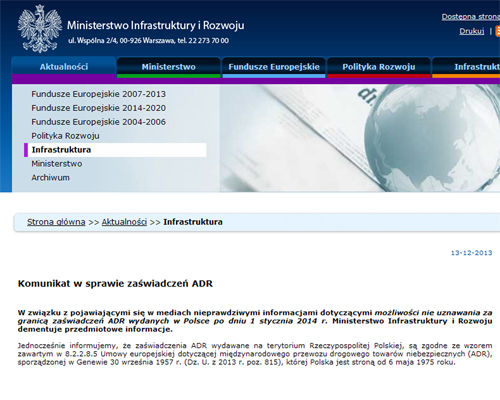Open the Ministerstwo tab
Screen dimensions: 500x400
(x=169, y=67)
